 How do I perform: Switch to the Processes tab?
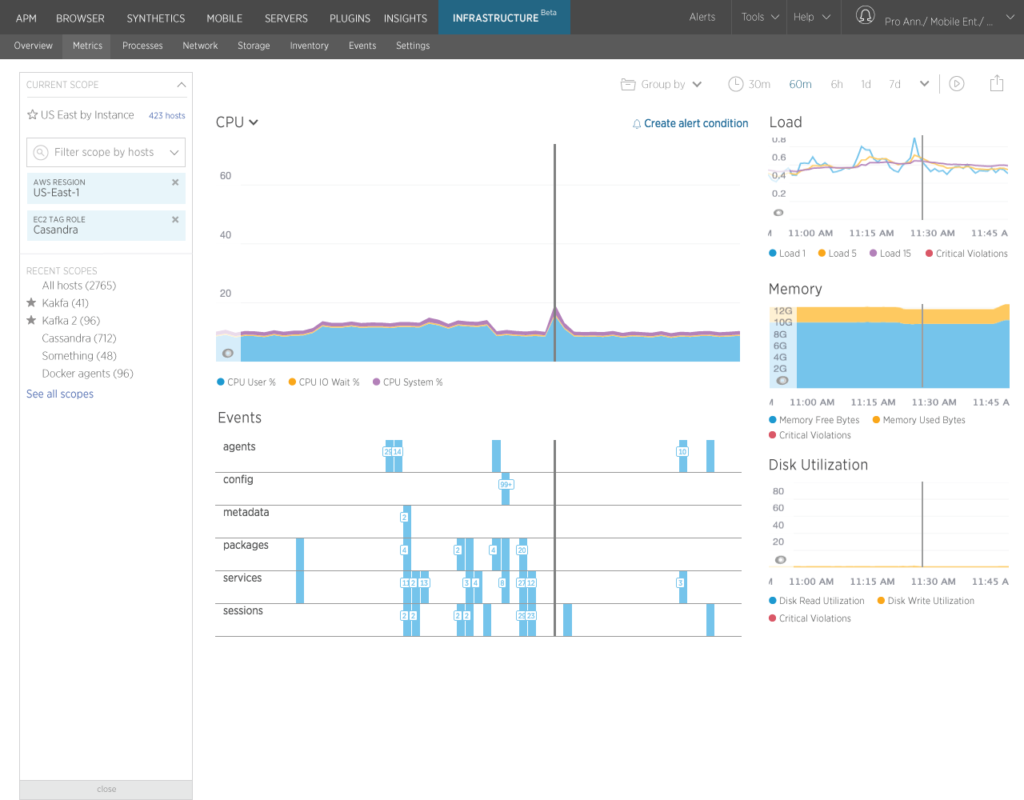[x=142, y=45]
